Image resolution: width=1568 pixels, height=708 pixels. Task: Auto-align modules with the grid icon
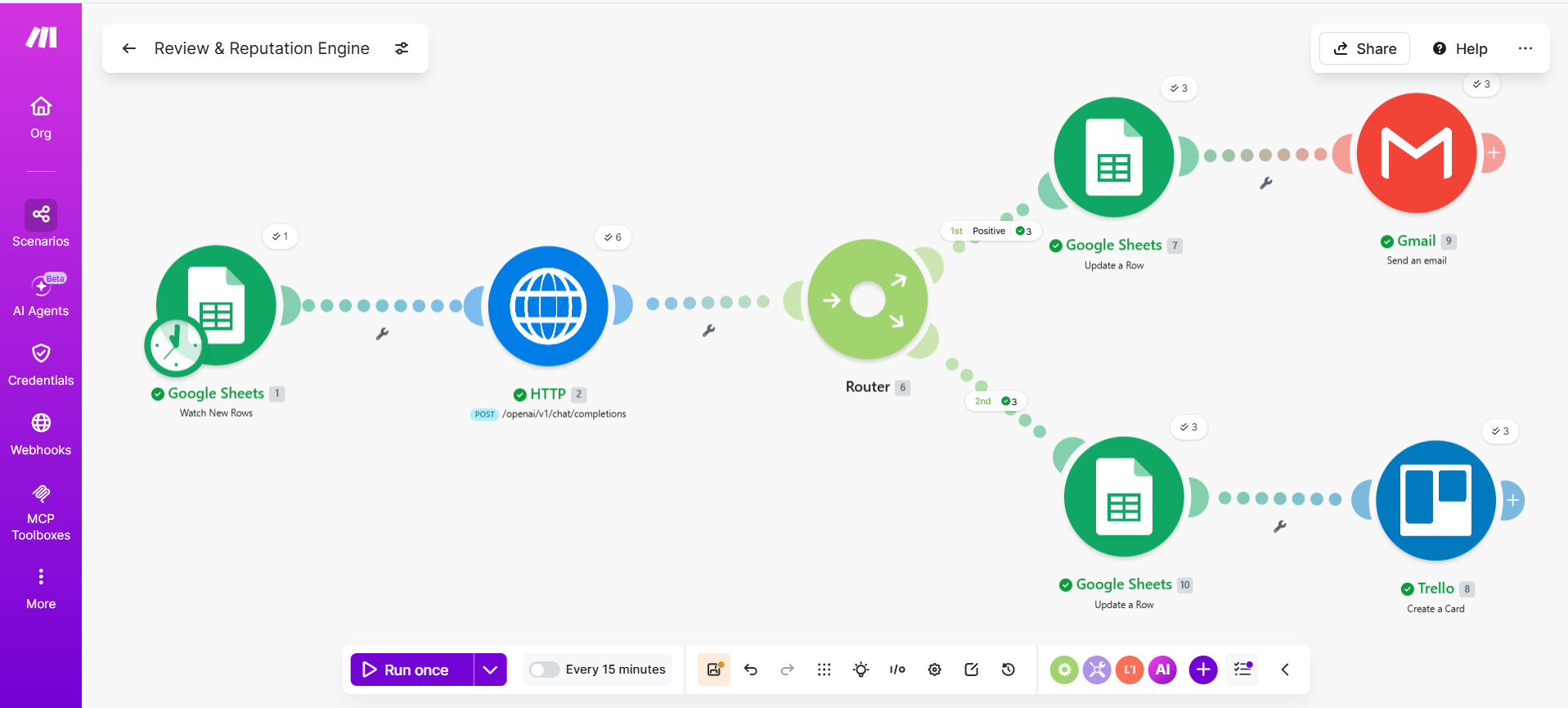click(x=824, y=670)
